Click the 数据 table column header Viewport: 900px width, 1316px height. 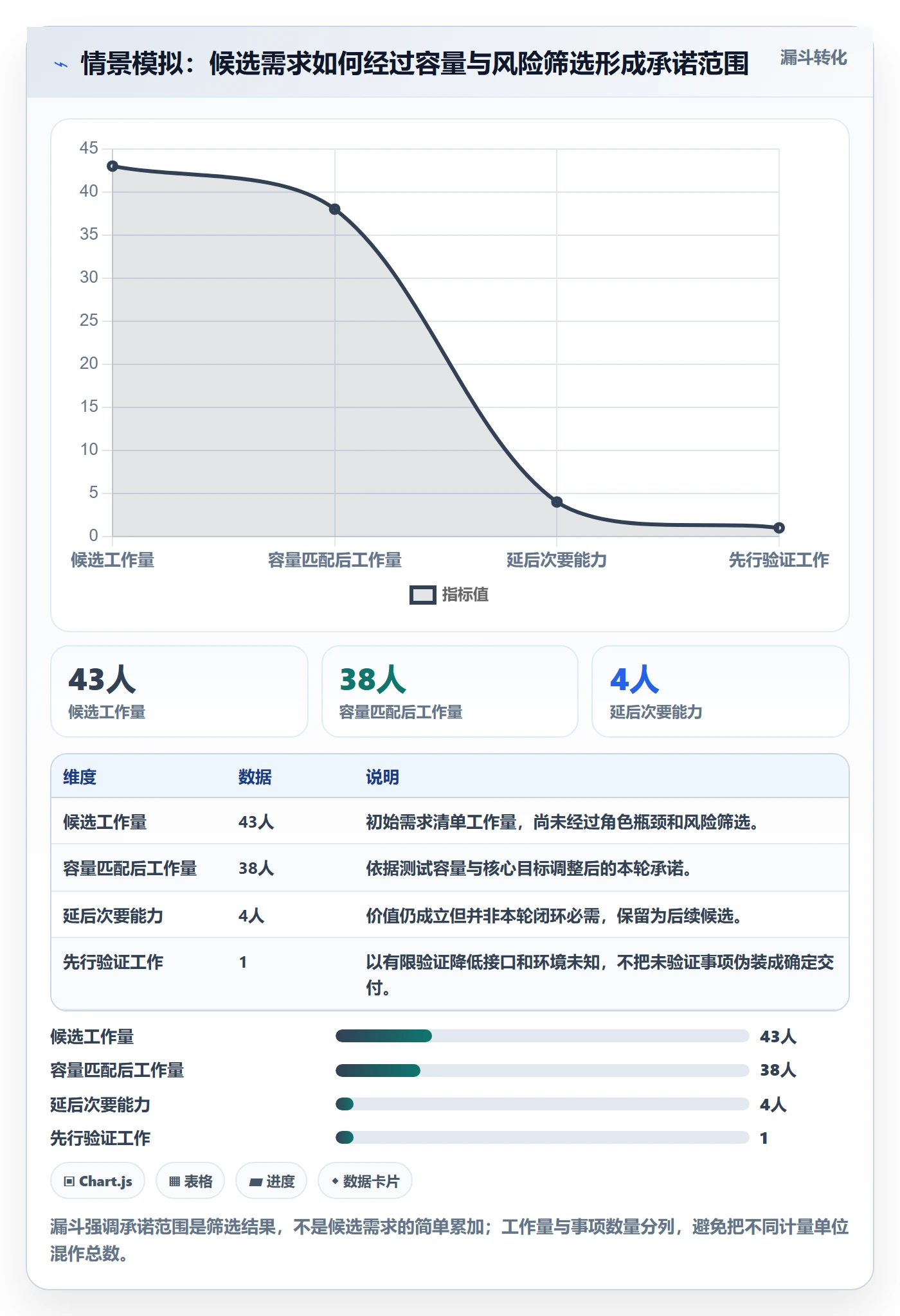pyautogui.click(x=255, y=777)
